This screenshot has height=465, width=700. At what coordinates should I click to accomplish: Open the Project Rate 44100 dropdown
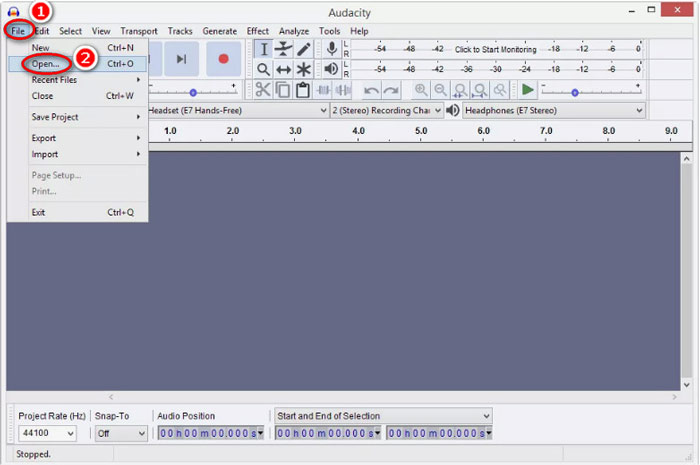pos(47,433)
